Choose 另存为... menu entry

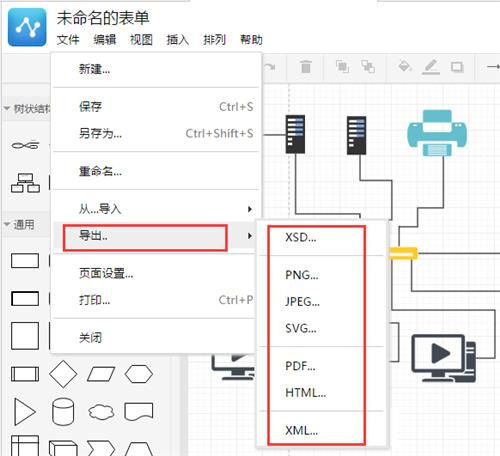[x=156, y=133]
